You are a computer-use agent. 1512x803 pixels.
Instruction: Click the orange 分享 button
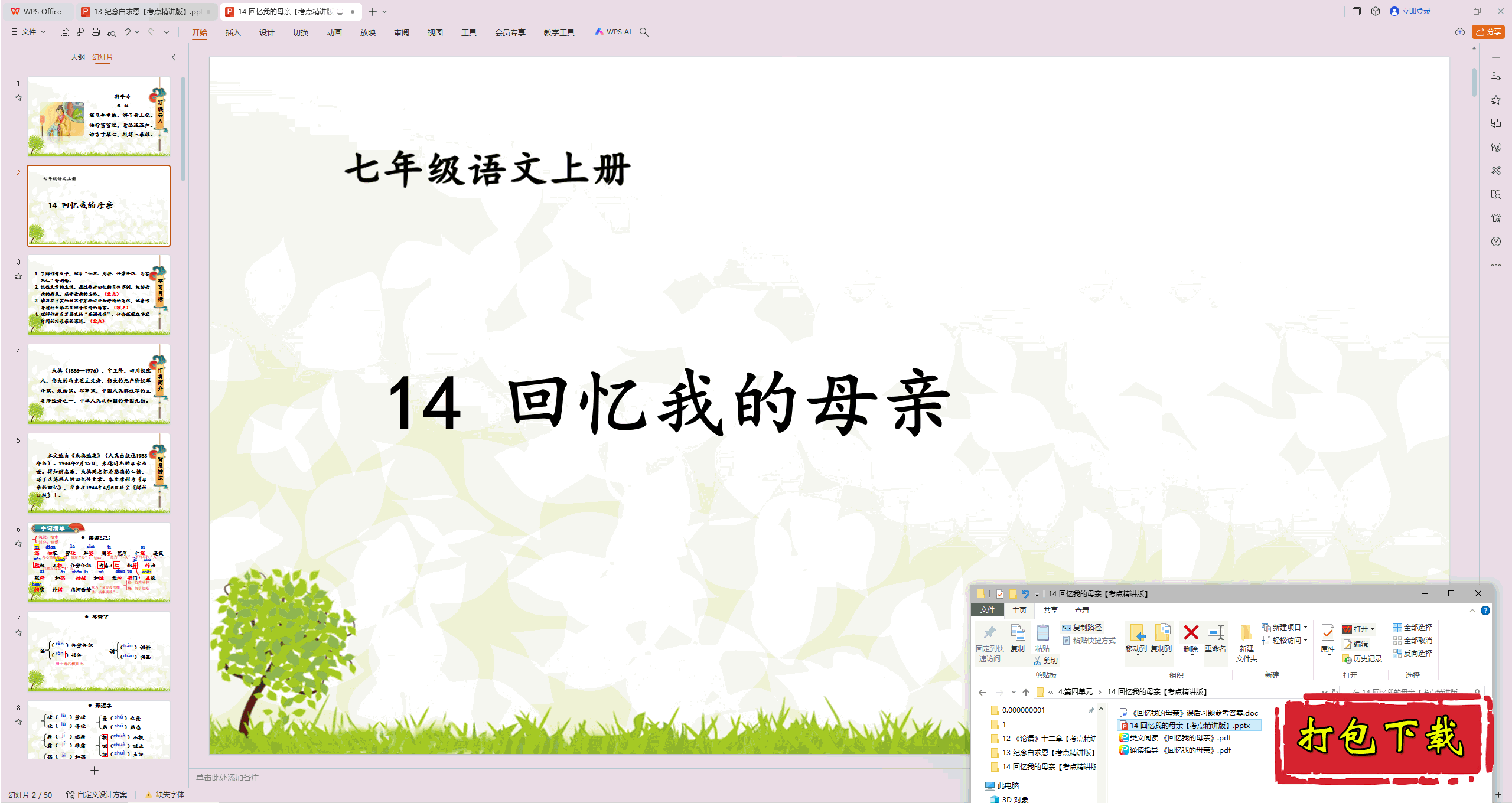[1488, 32]
